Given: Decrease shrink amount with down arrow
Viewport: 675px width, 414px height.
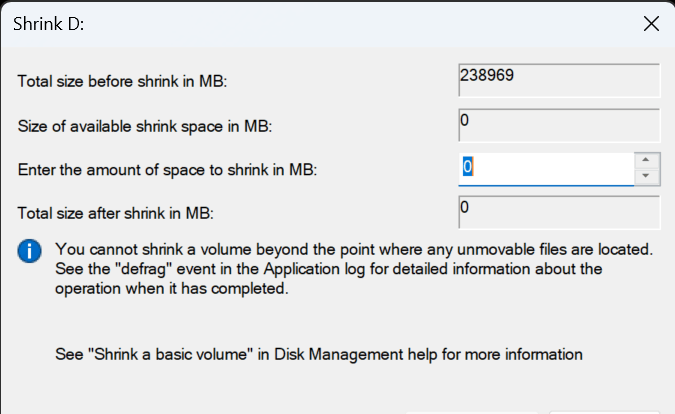Looking at the screenshot, I should (x=645, y=176).
